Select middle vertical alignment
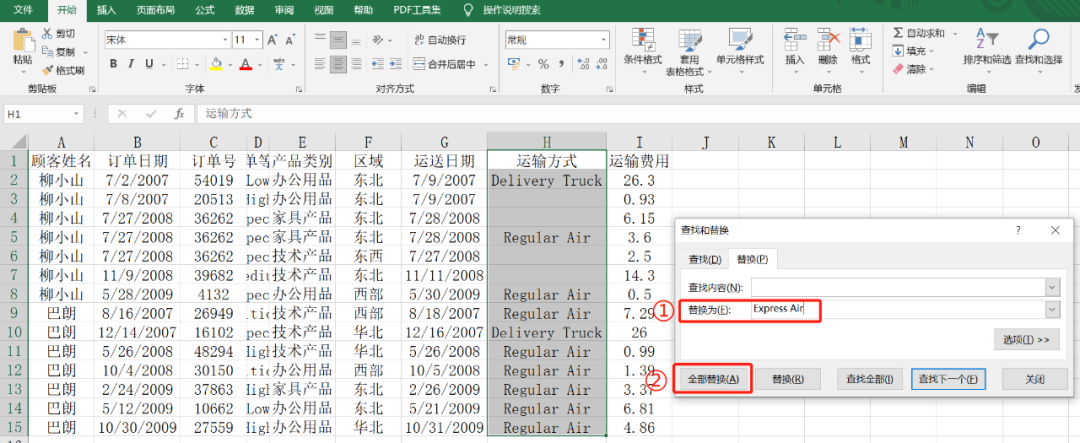1080x443 pixels. (x=338, y=39)
